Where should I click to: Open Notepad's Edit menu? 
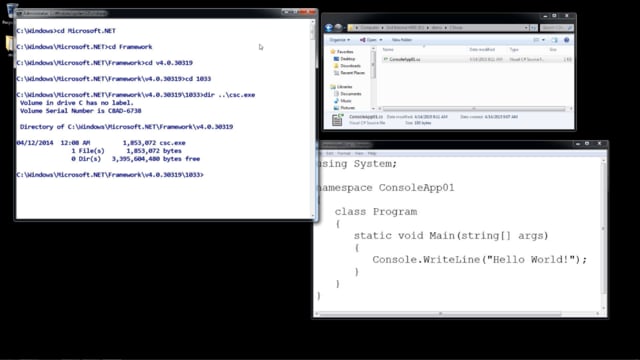[330, 153]
